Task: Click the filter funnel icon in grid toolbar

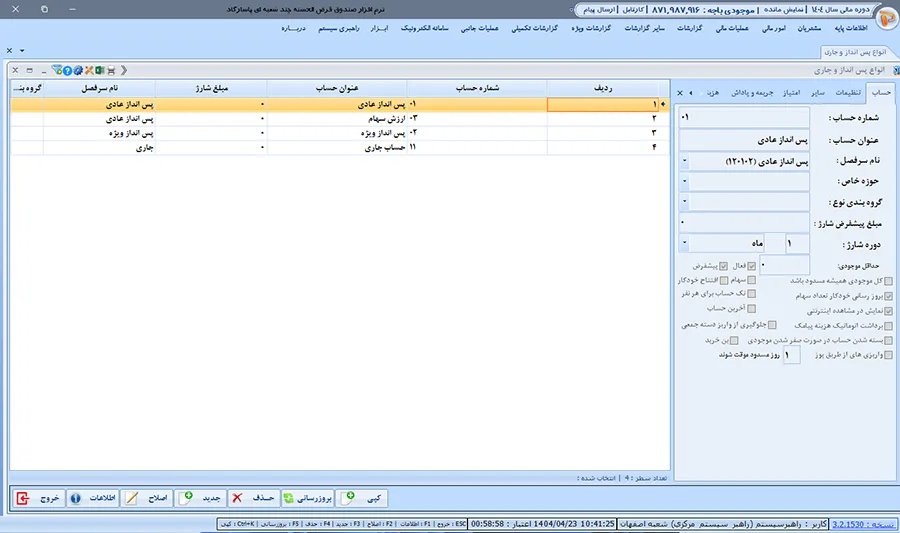Action: (x=57, y=70)
